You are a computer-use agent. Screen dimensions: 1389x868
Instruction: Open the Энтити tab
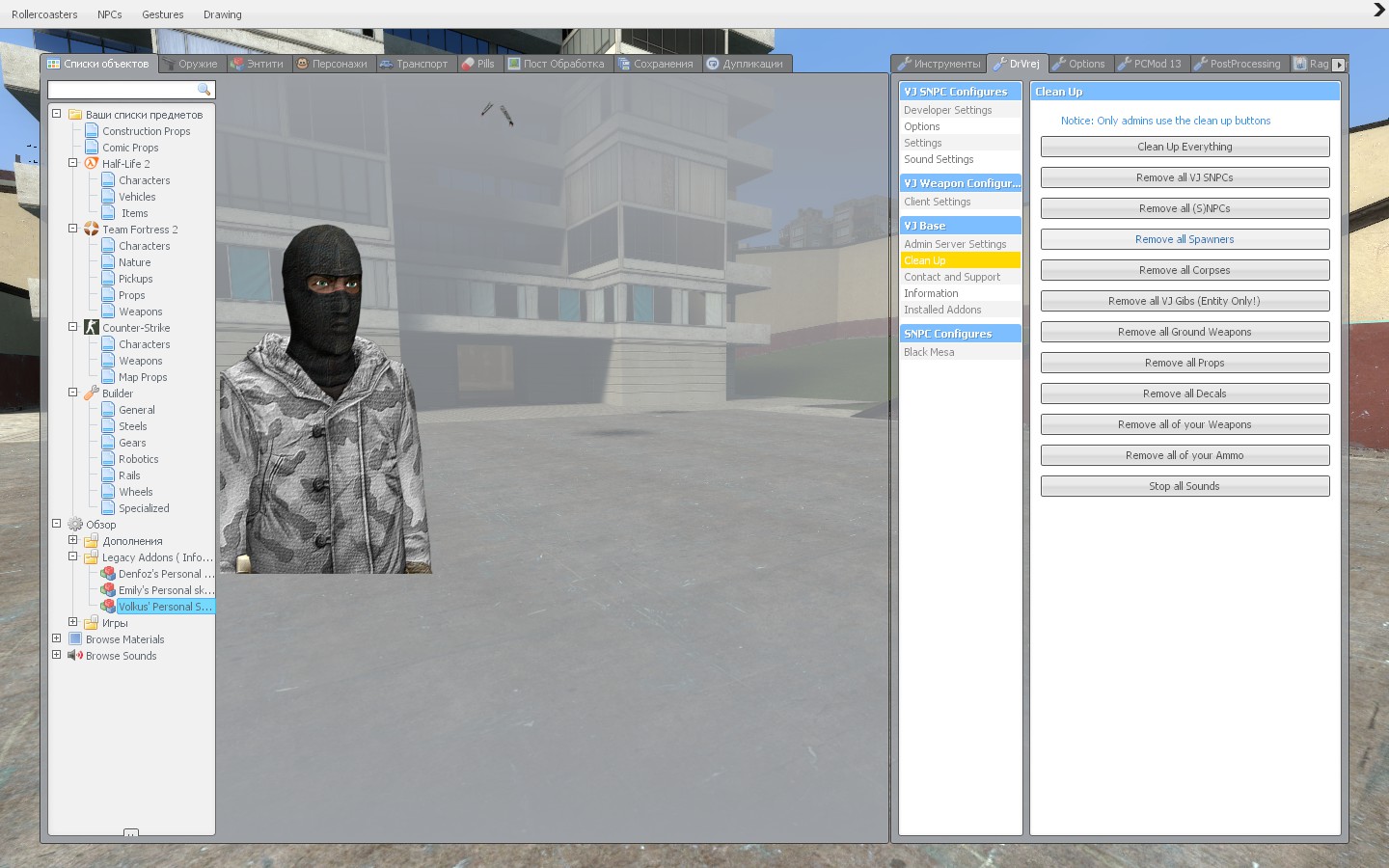point(258,64)
